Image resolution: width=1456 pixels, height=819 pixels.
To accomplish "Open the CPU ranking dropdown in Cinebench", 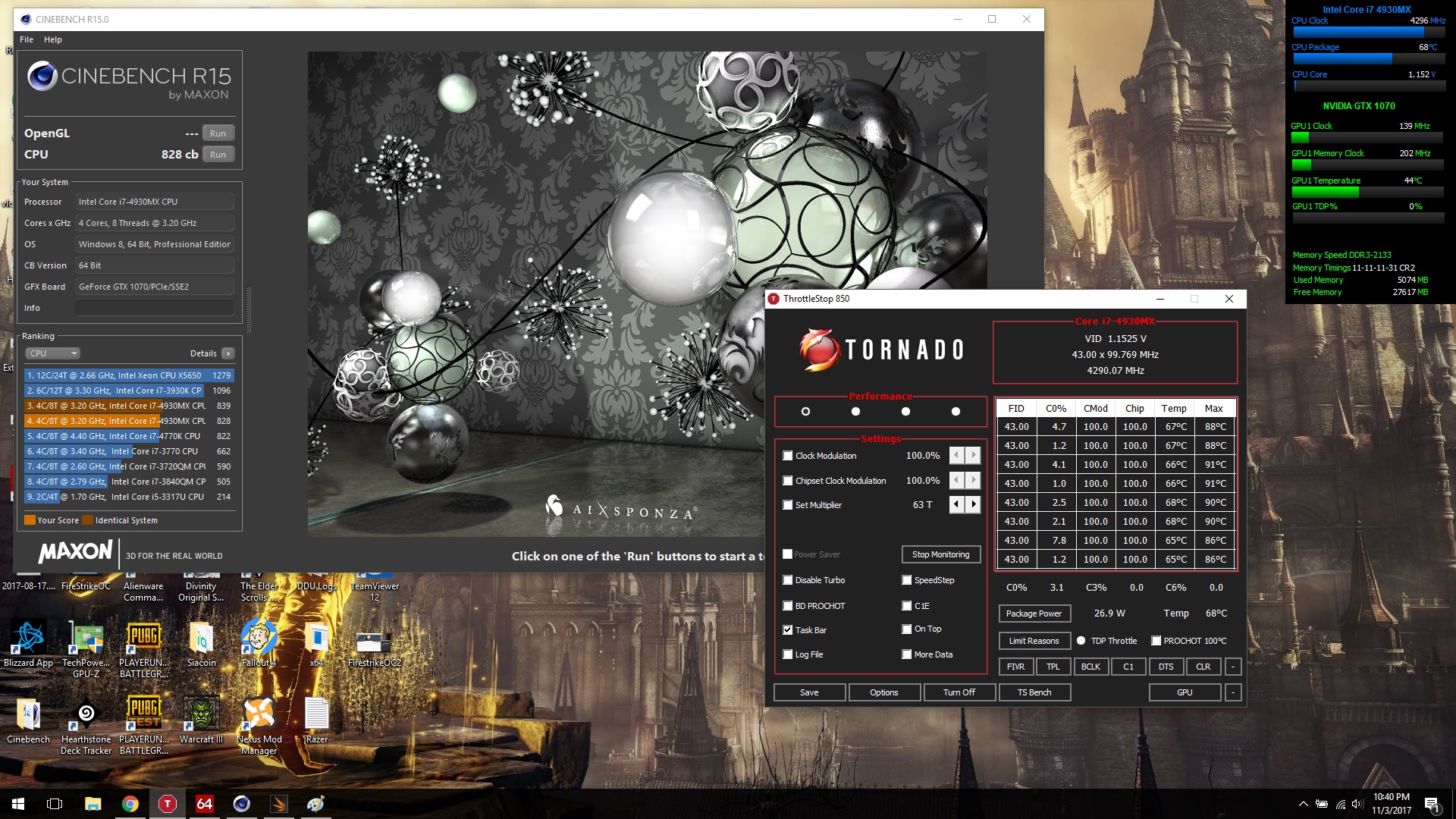I will coord(53,353).
